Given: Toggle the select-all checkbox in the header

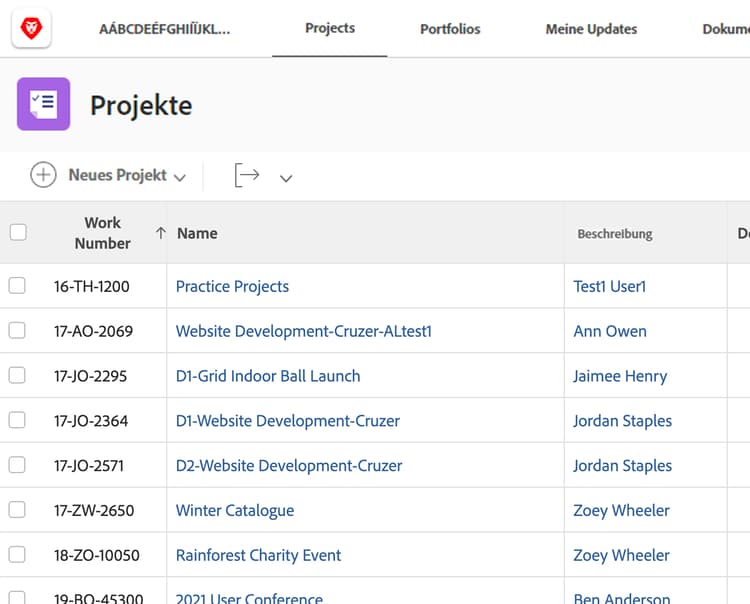Looking at the screenshot, I should point(18,233).
